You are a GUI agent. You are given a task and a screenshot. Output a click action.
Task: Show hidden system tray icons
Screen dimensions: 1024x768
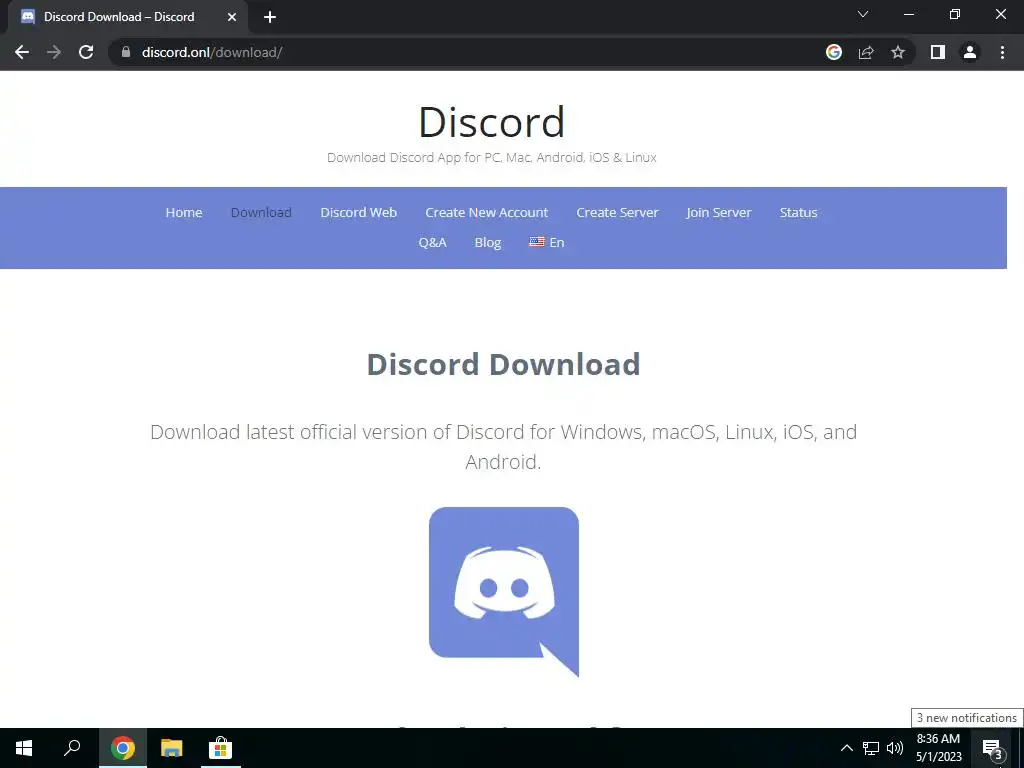pos(846,748)
